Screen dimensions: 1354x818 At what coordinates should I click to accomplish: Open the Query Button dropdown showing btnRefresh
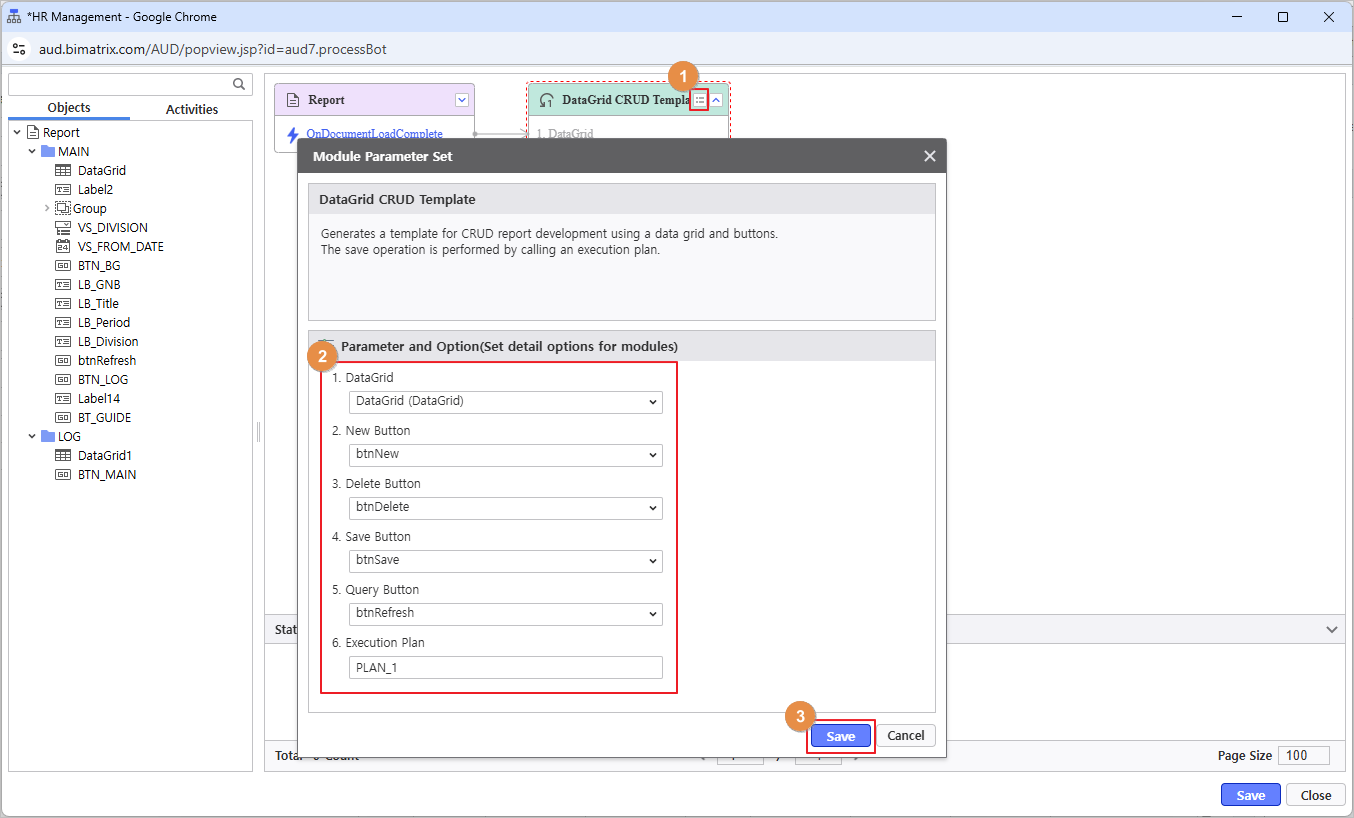pyautogui.click(x=505, y=613)
